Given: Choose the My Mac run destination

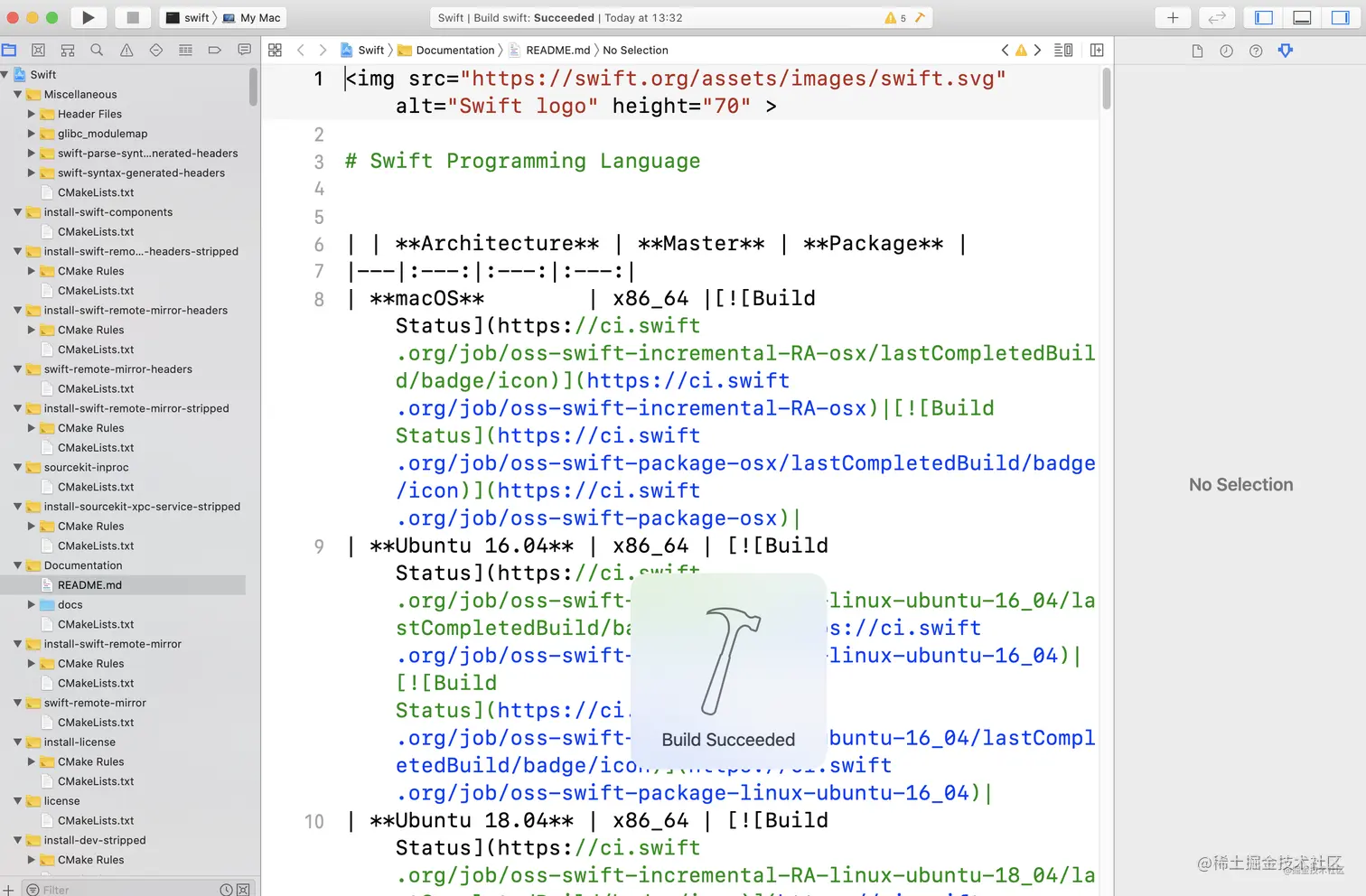Looking at the screenshot, I should 252,18.
